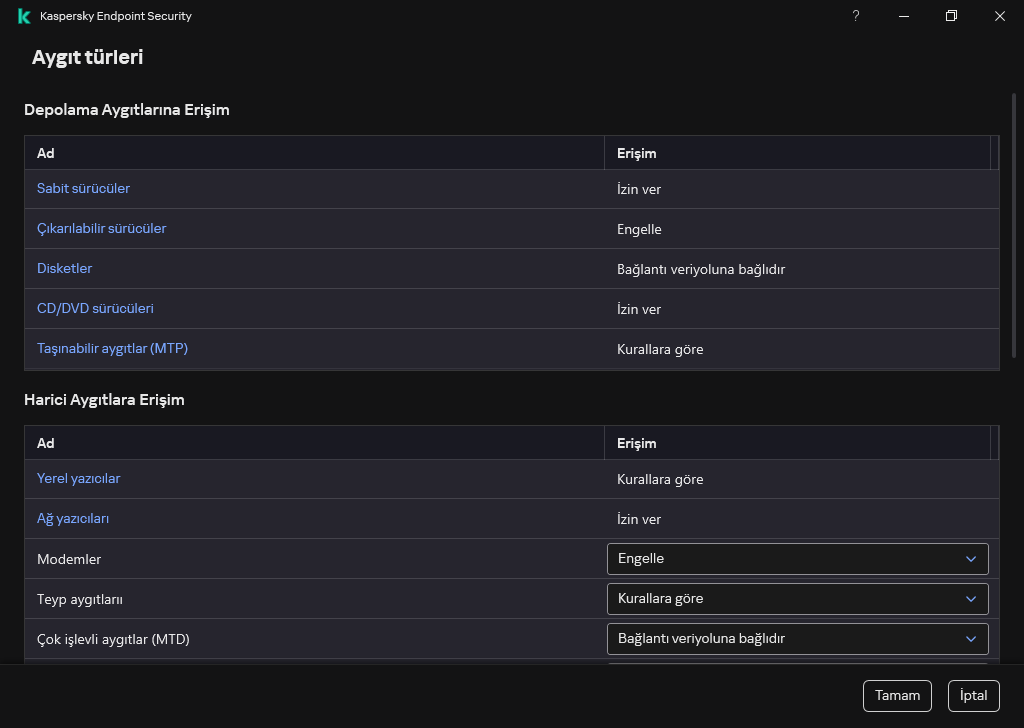
Task: Open Taşınabilir aygıtlar (MTP) link
Action: (112, 349)
